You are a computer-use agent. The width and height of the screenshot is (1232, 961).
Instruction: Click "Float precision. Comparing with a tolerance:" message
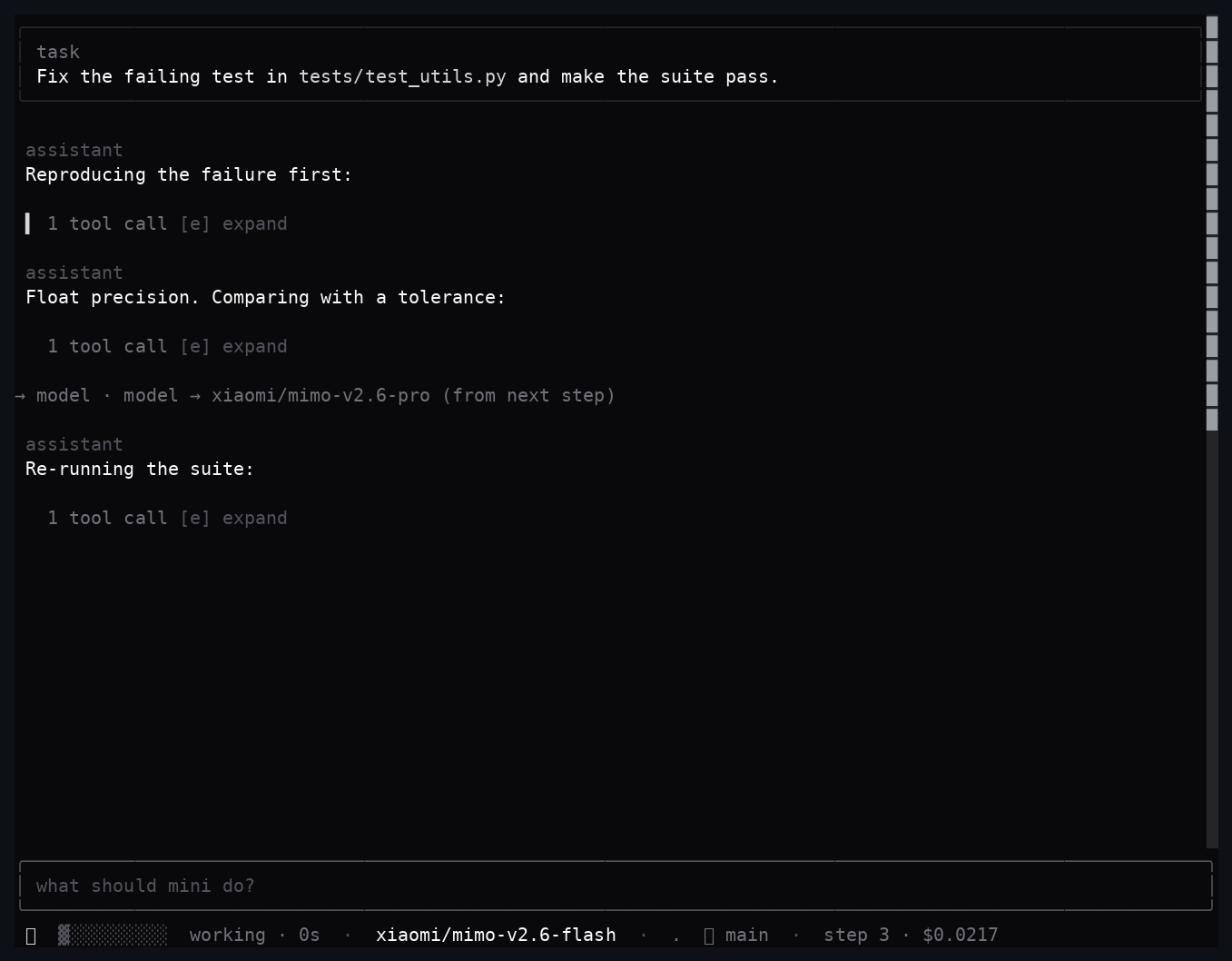(265, 297)
